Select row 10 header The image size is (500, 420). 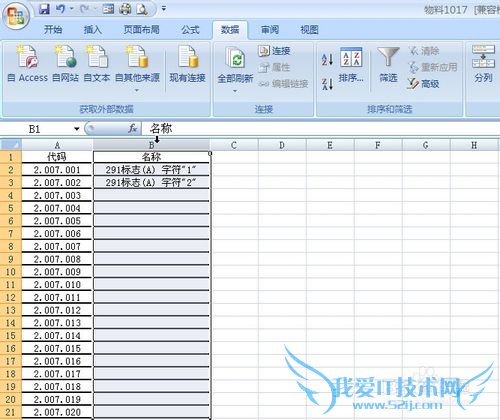click(x=11, y=272)
